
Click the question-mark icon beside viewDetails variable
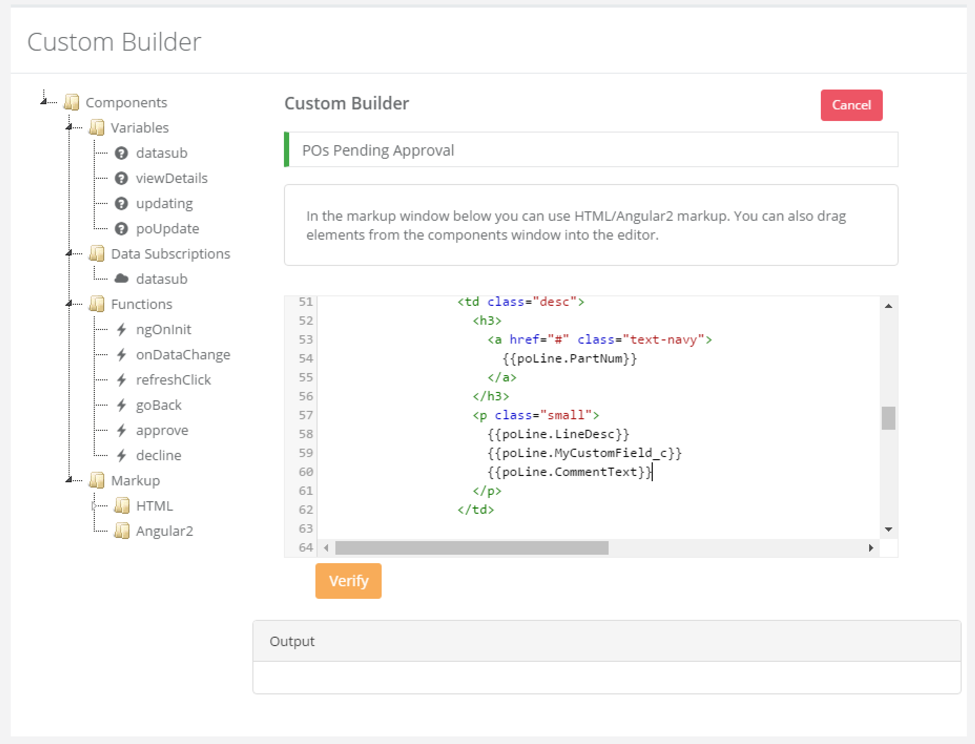click(x=122, y=178)
